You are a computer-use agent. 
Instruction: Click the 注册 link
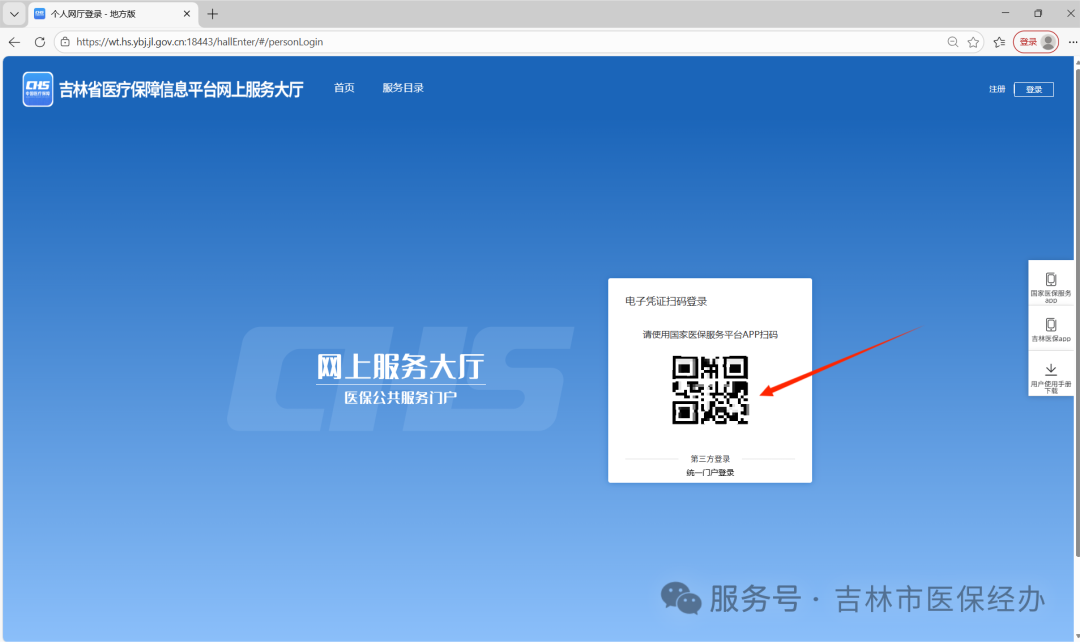pyautogui.click(x=997, y=90)
